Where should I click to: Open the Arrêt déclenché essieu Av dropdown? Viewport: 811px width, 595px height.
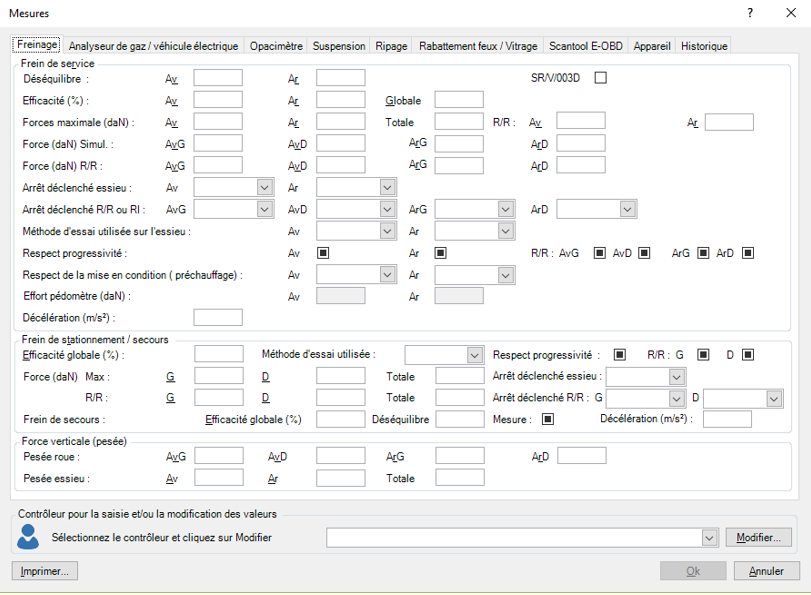pos(234,187)
